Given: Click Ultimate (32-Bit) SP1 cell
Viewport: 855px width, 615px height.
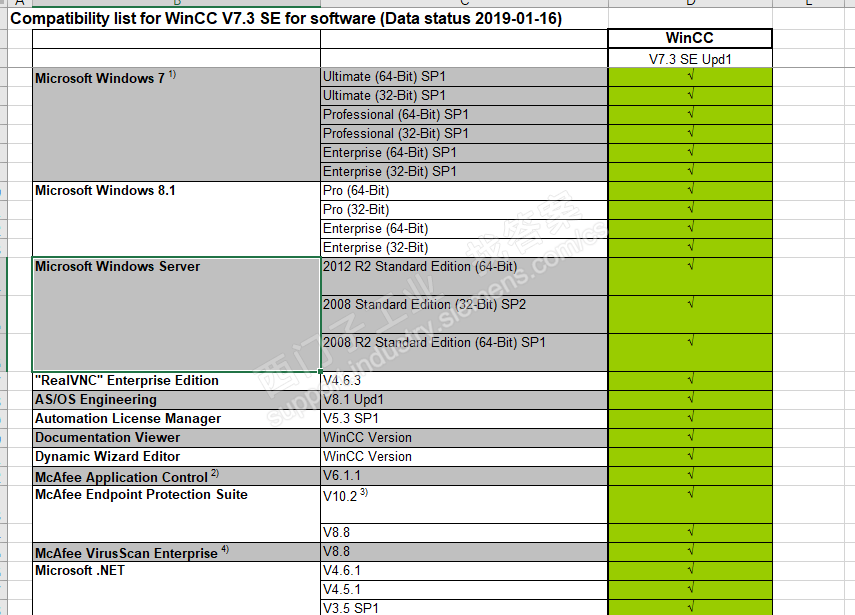Looking at the screenshot, I should pyautogui.click(x=464, y=96).
